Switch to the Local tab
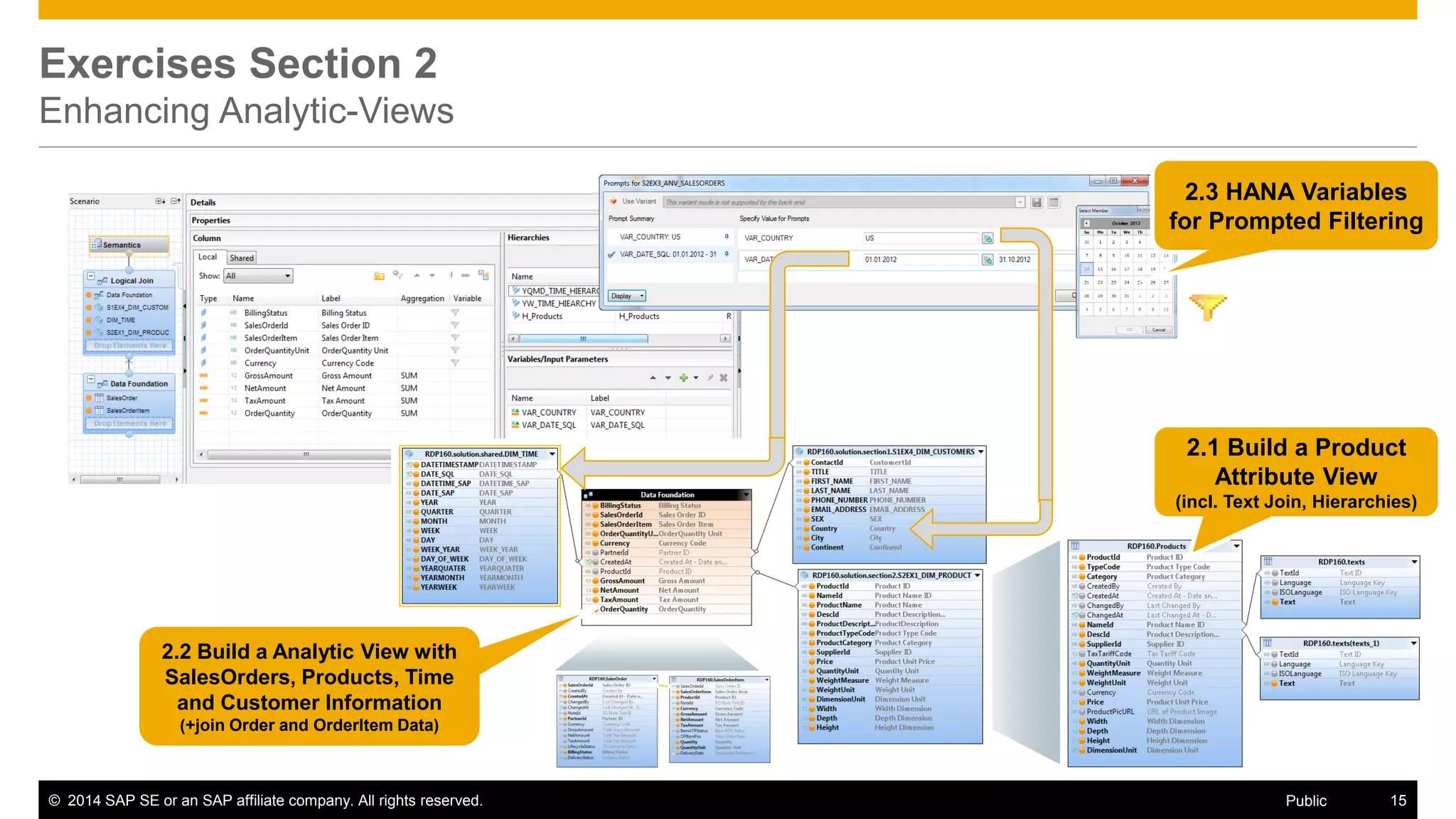This screenshot has width=1456, height=819. 208,257
